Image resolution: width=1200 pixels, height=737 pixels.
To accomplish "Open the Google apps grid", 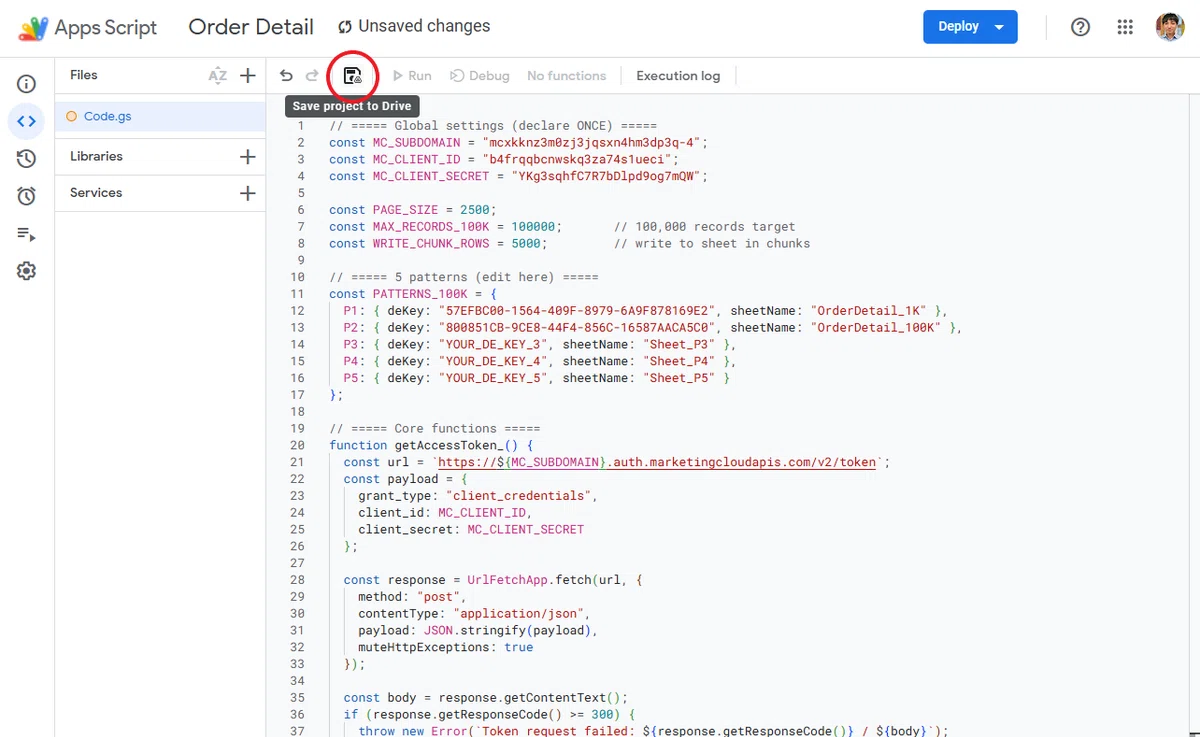I will [x=1125, y=27].
